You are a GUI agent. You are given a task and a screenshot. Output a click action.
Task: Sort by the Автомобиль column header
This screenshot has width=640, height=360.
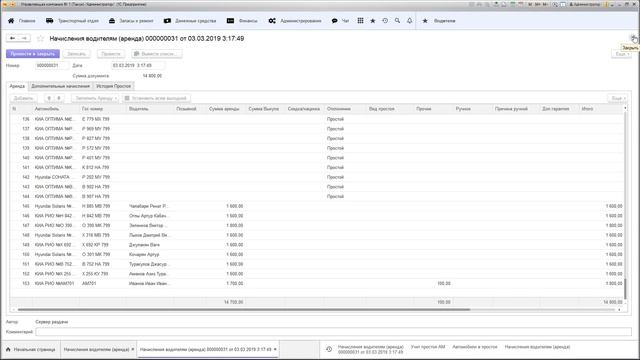pyautogui.click(x=56, y=109)
